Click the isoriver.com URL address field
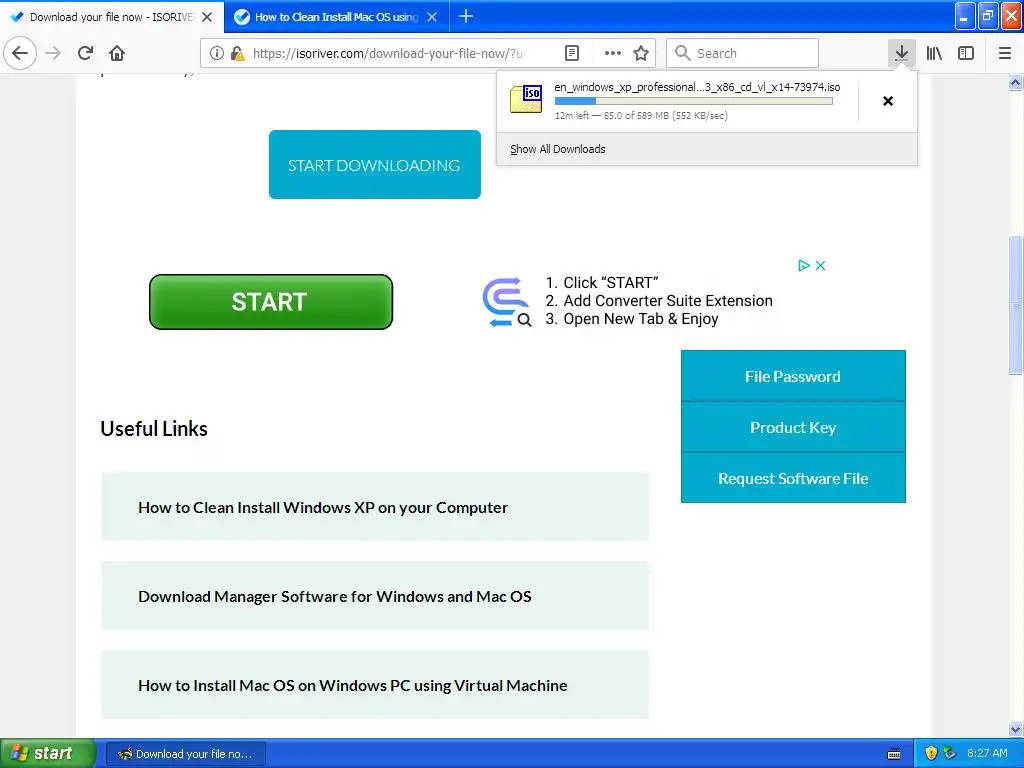Viewport: 1024px width, 768px height. (x=389, y=53)
